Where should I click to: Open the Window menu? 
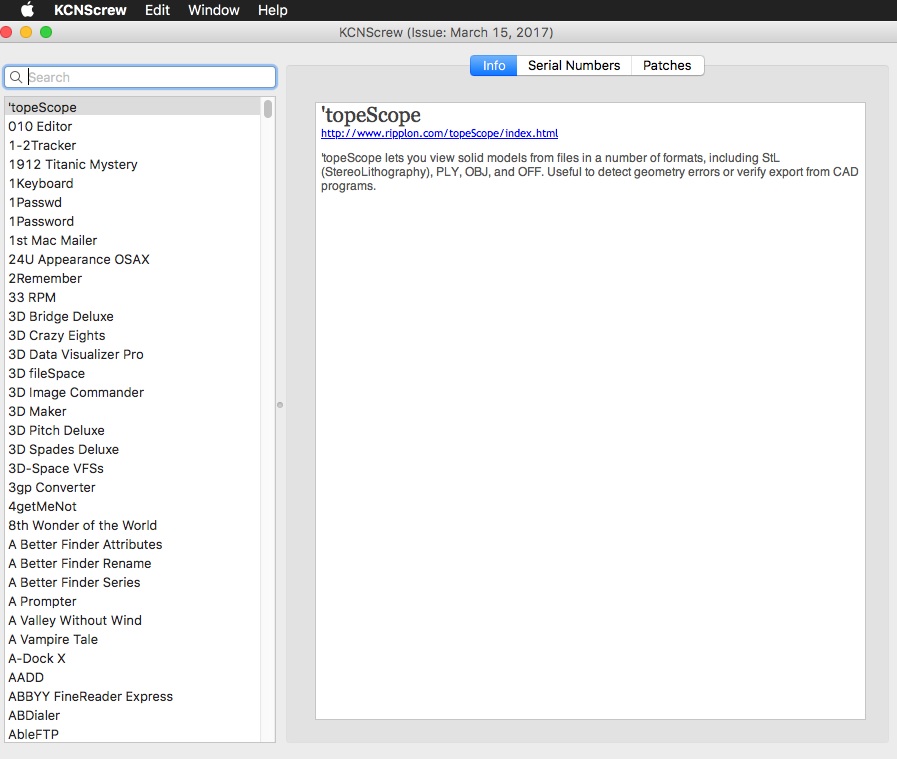tap(213, 10)
